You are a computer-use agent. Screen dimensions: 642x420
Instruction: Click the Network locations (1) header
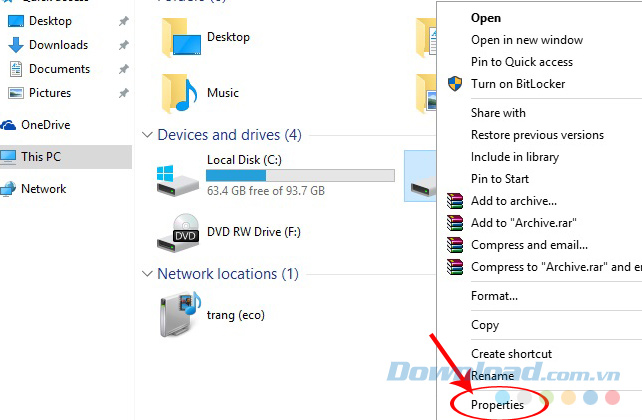pos(228,273)
